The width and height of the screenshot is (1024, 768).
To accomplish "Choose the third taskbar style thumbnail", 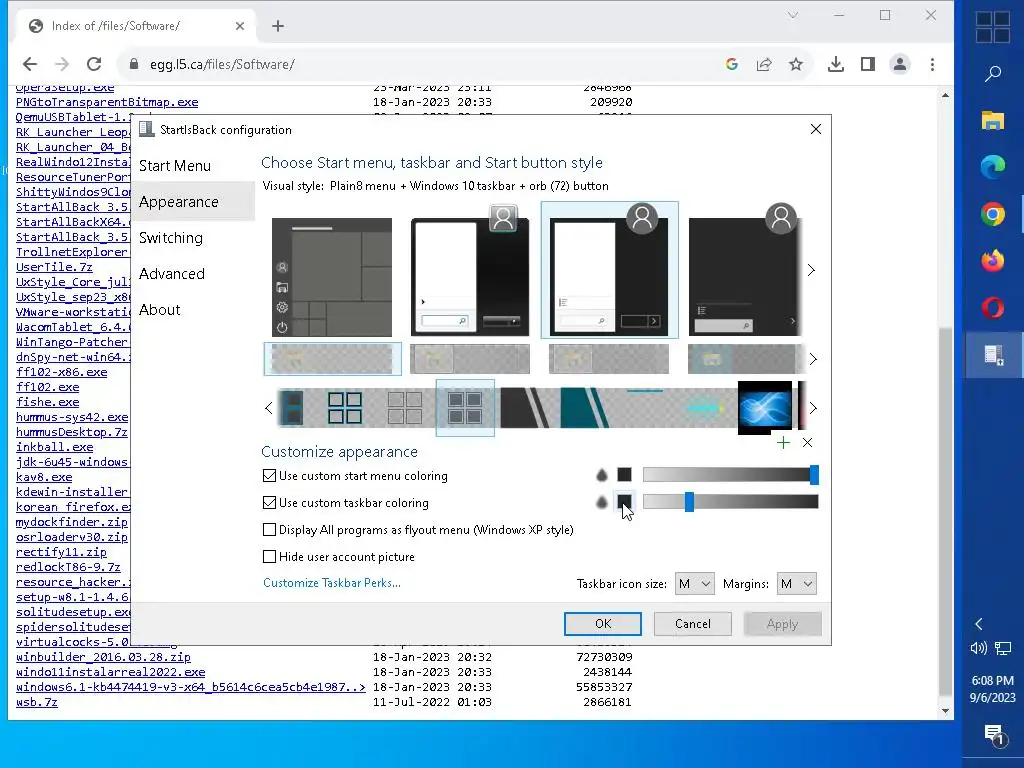I will 609,359.
